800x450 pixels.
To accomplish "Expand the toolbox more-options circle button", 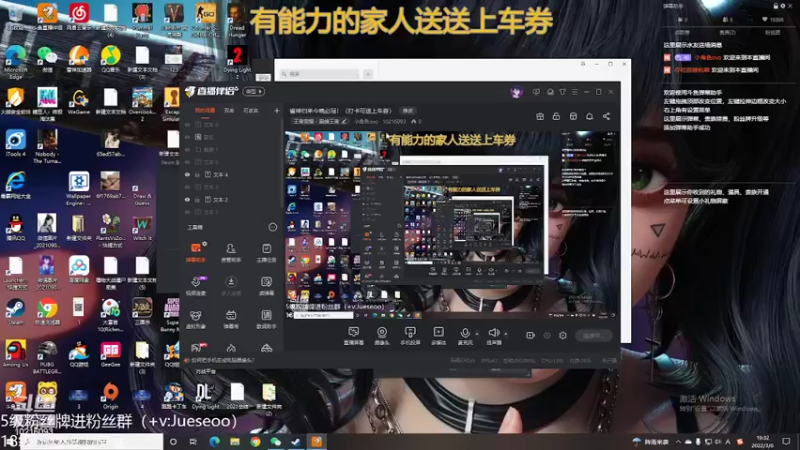I will 273,227.
